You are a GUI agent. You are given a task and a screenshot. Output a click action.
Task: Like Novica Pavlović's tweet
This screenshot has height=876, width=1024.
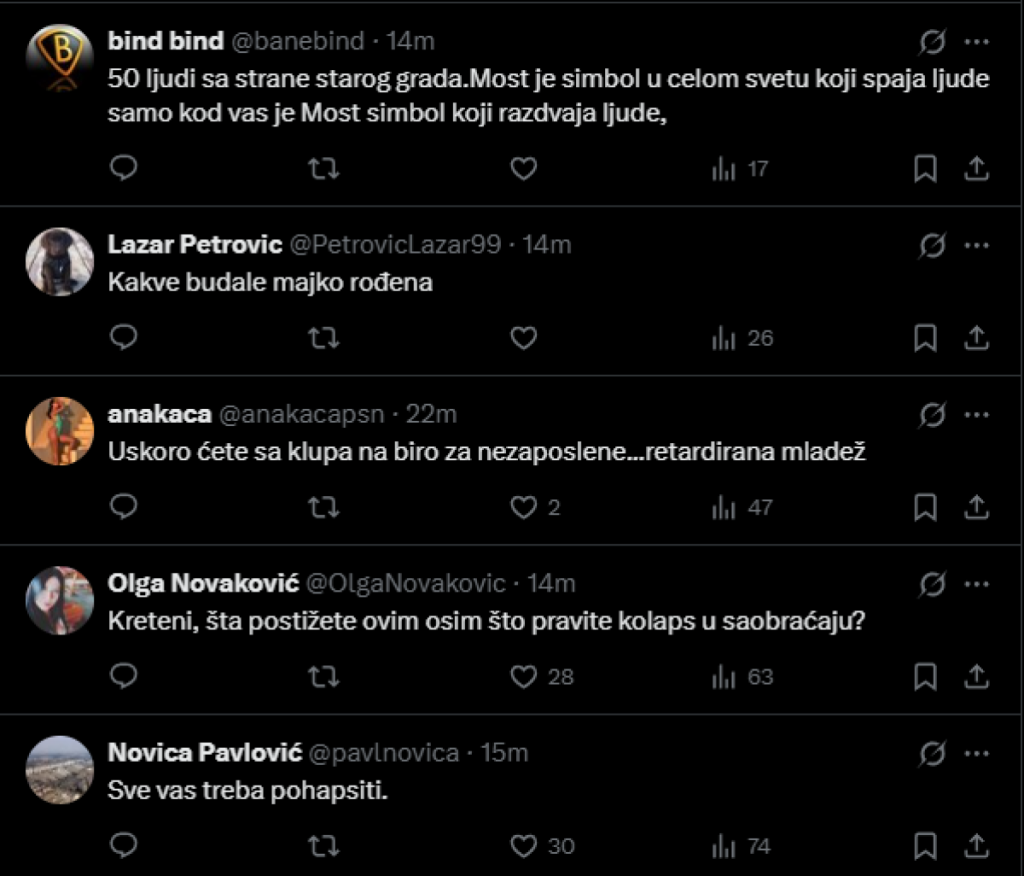[524, 846]
